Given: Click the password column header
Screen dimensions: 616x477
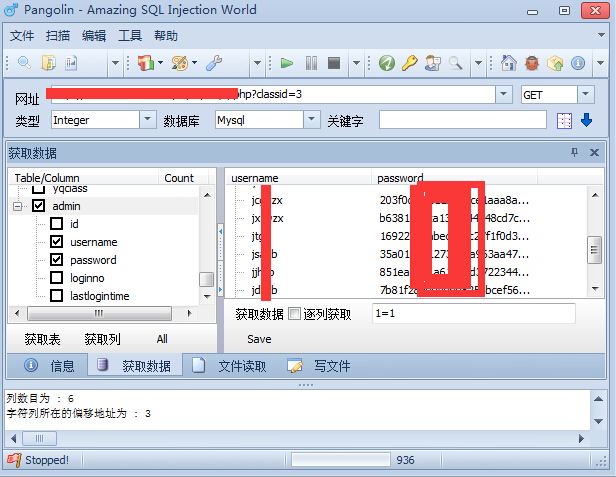Looking at the screenshot, I should click(454, 178).
